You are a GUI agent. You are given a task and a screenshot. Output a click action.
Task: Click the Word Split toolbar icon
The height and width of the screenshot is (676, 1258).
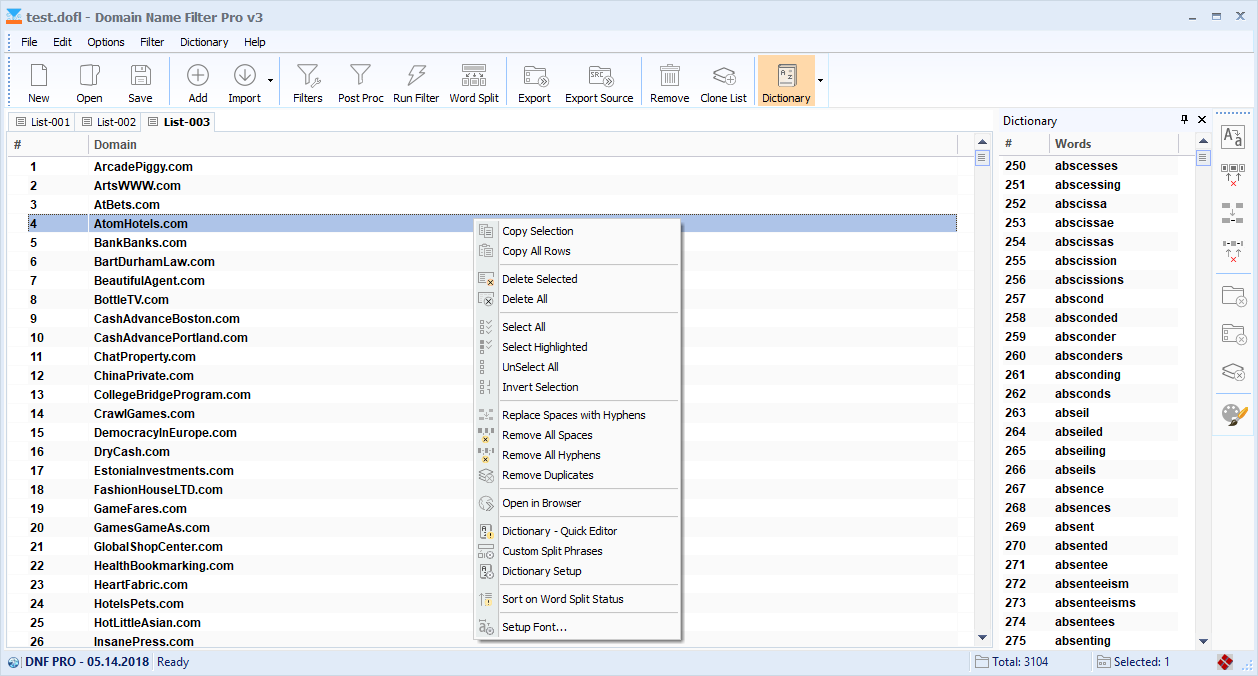point(474,81)
